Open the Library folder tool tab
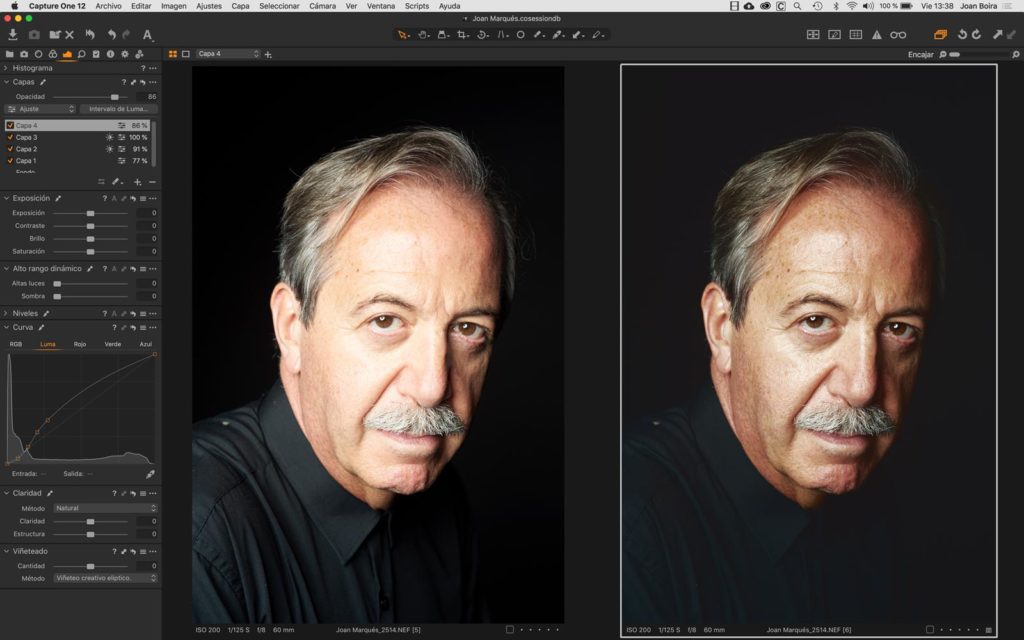Viewport: 1024px width, 640px height. [9, 54]
